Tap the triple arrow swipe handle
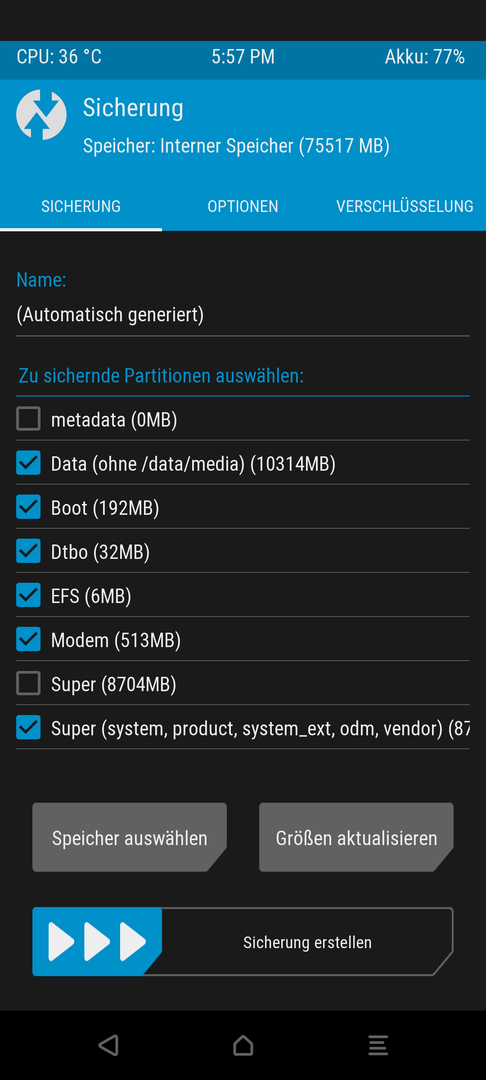Image resolution: width=486 pixels, height=1080 pixels. 97,942
